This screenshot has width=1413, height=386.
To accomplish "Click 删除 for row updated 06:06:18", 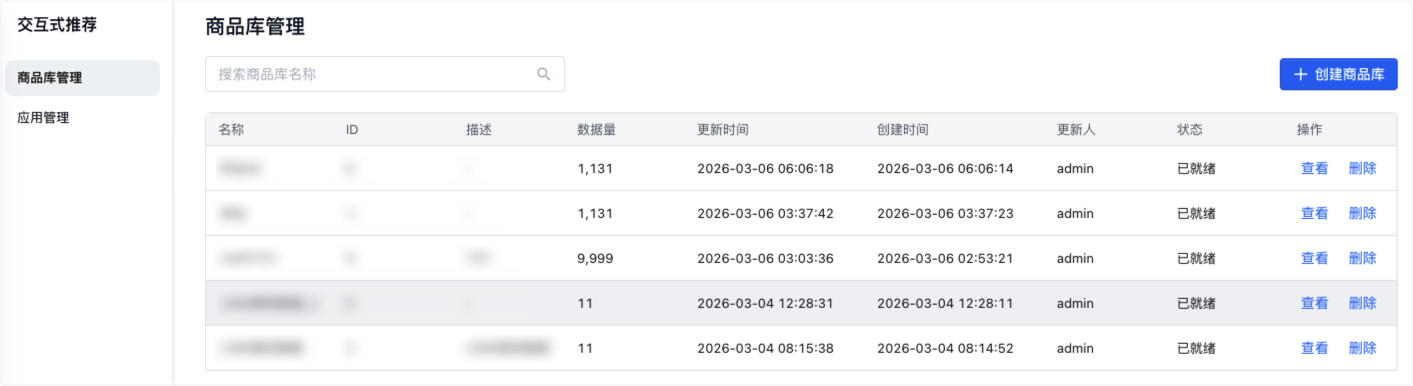I will pyautogui.click(x=1362, y=168).
